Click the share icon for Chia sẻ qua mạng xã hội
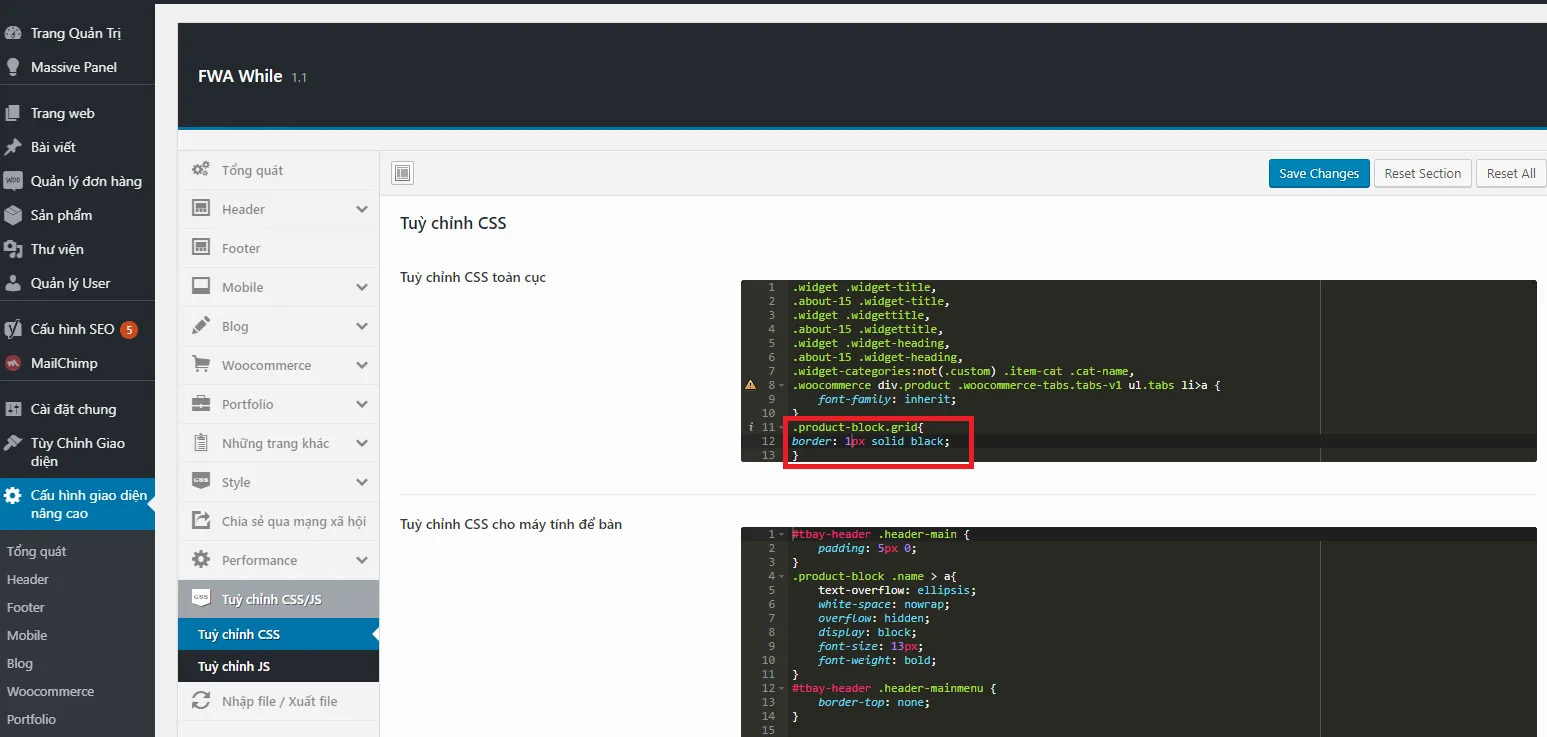This screenshot has width=1547, height=737. 201,521
